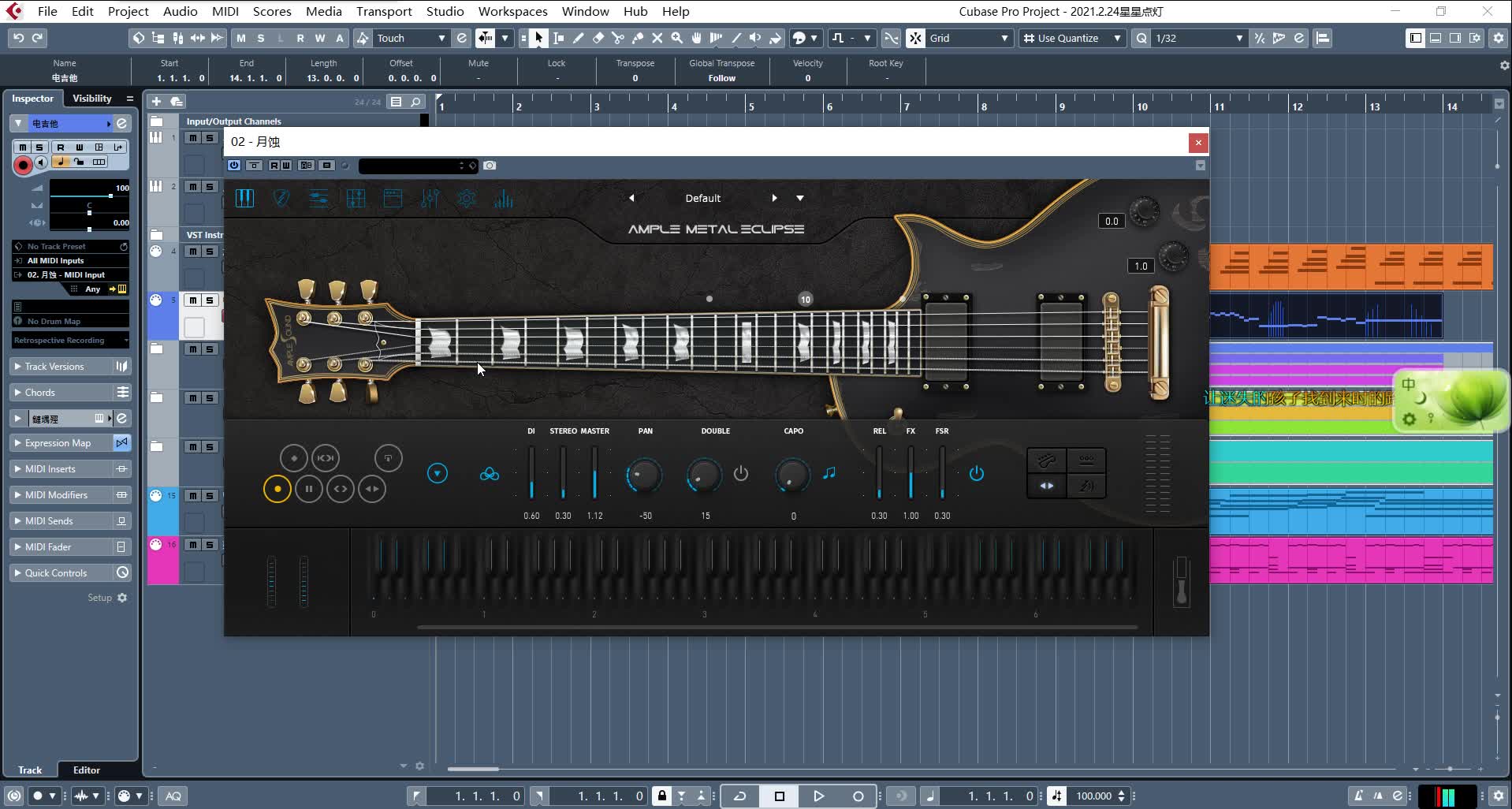Adjust the plugin MASTER volume slider
This screenshot has width=1512, height=809.
click(x=594, y=473)
